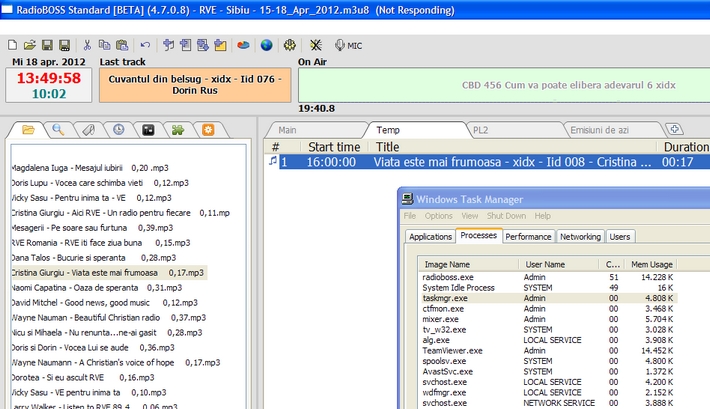710x409 pixels.
Task: Click the Add folder icon with plus
Action: click(221, 45)
